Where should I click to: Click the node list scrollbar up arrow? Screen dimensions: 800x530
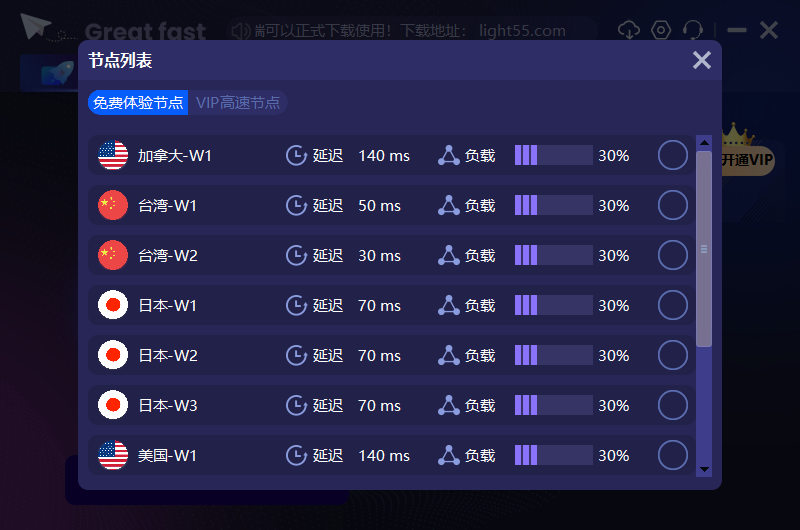(x=704, y=143)
